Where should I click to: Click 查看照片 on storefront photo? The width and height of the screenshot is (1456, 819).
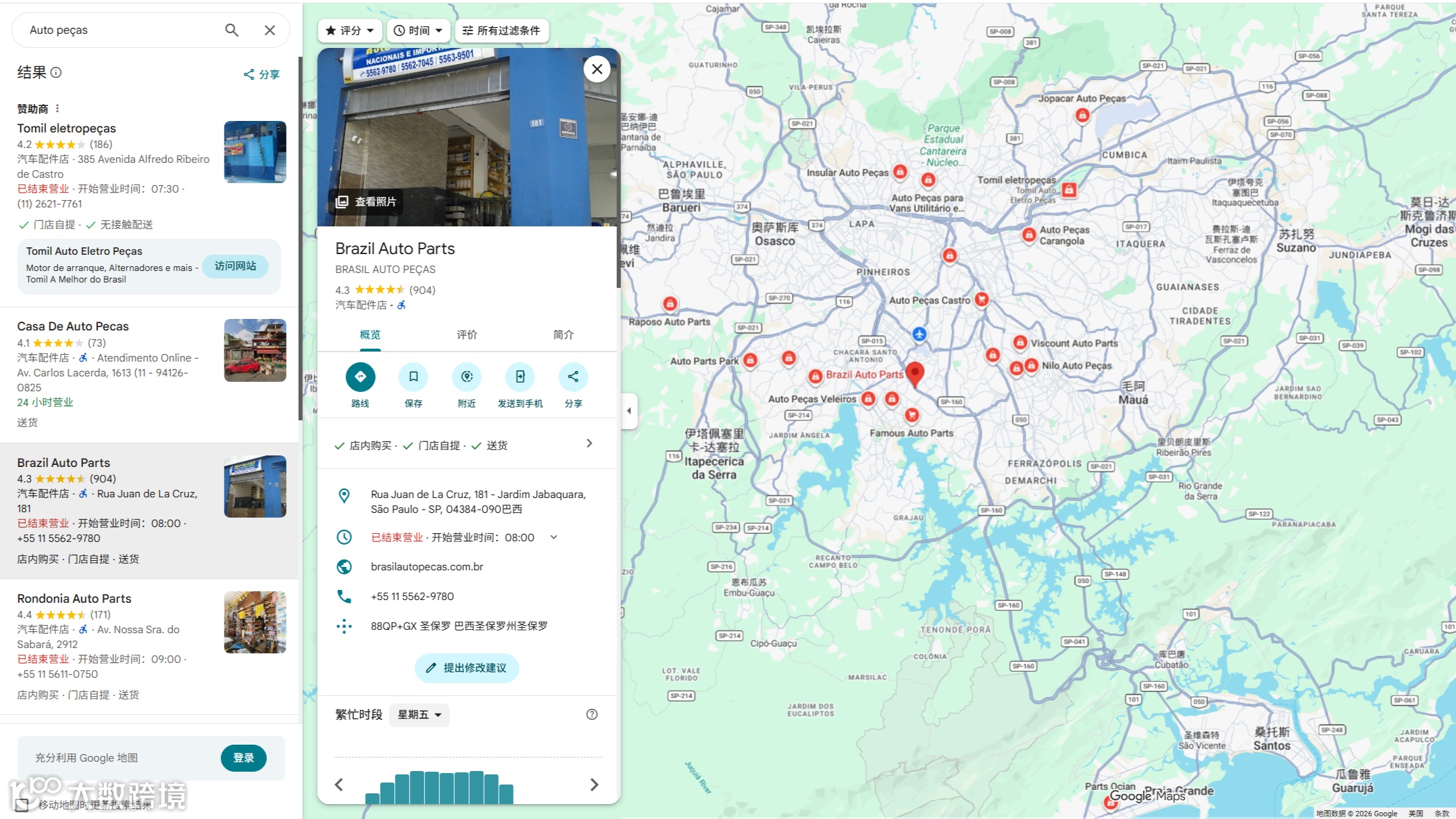point(366,201)
